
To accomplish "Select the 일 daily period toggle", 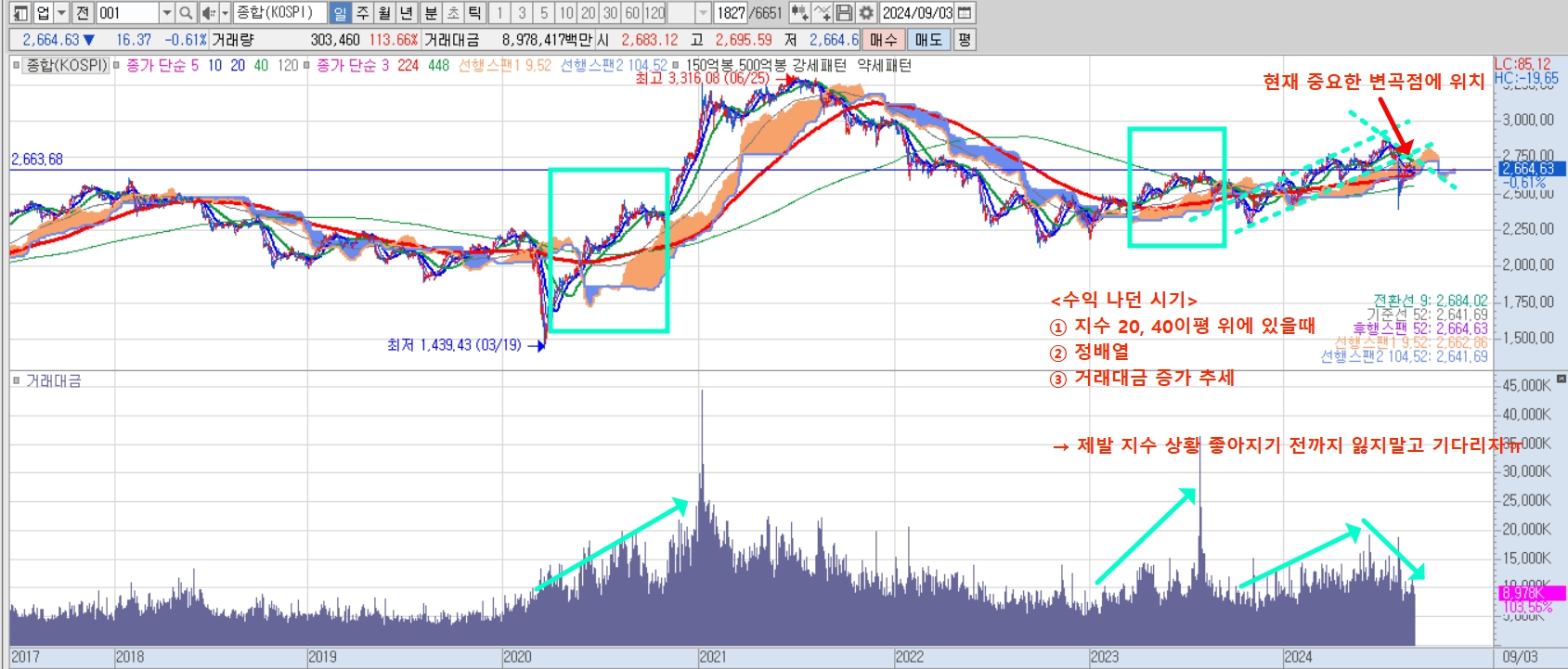I will (340, 13).
